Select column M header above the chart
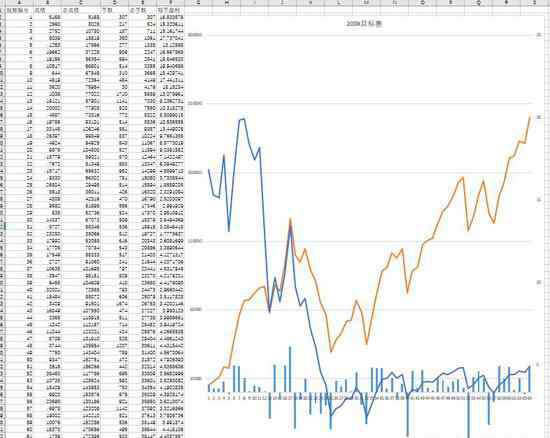The height and width of the screenshot is (438, 550). pyautogui.click(x=367, y=3)
